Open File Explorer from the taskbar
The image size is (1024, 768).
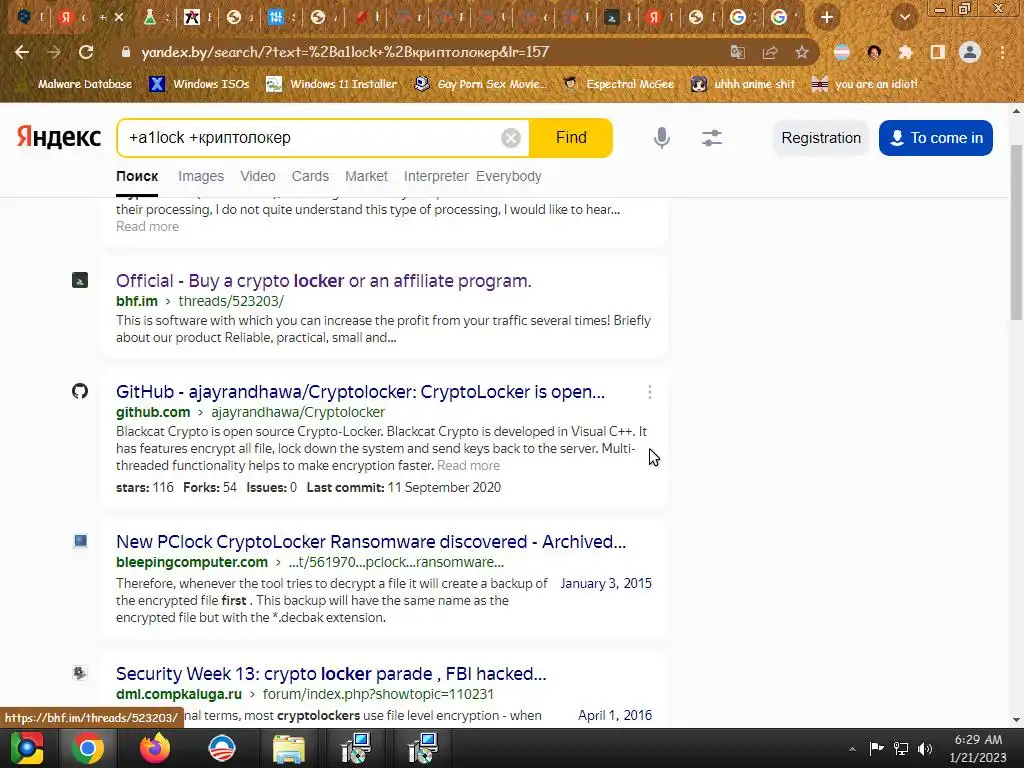click(288, 748)
